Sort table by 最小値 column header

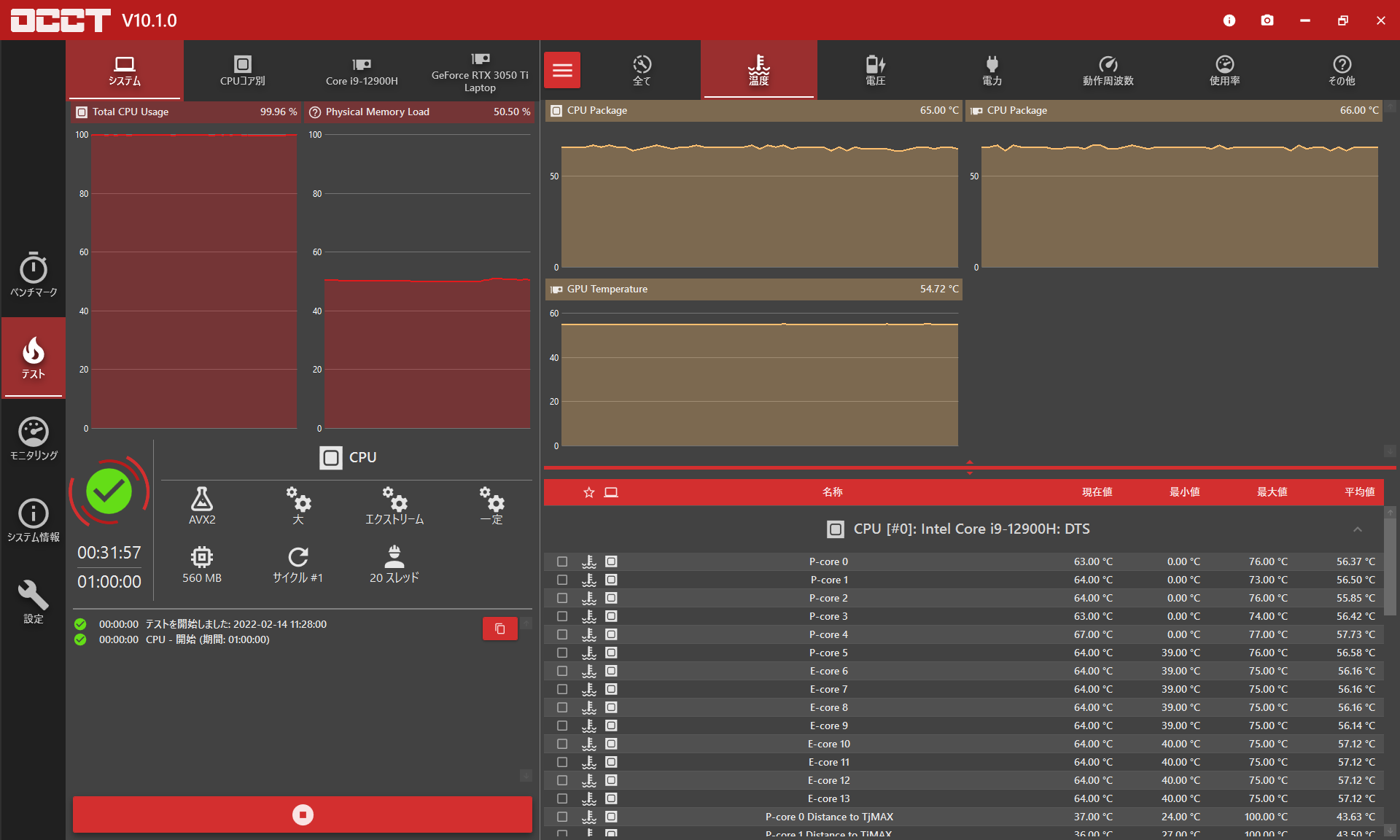click(x=1185, y=492)
